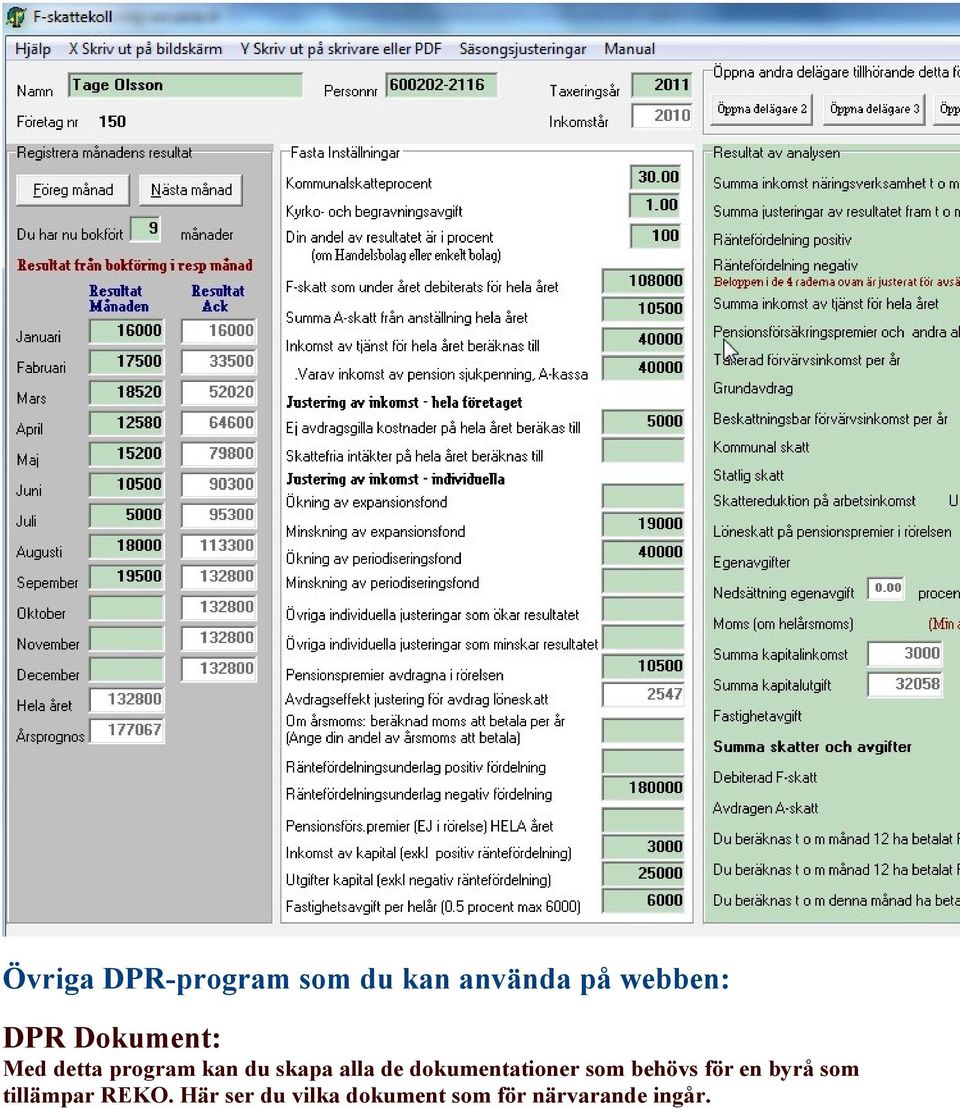Click the empty November result field

pos(127,638)
